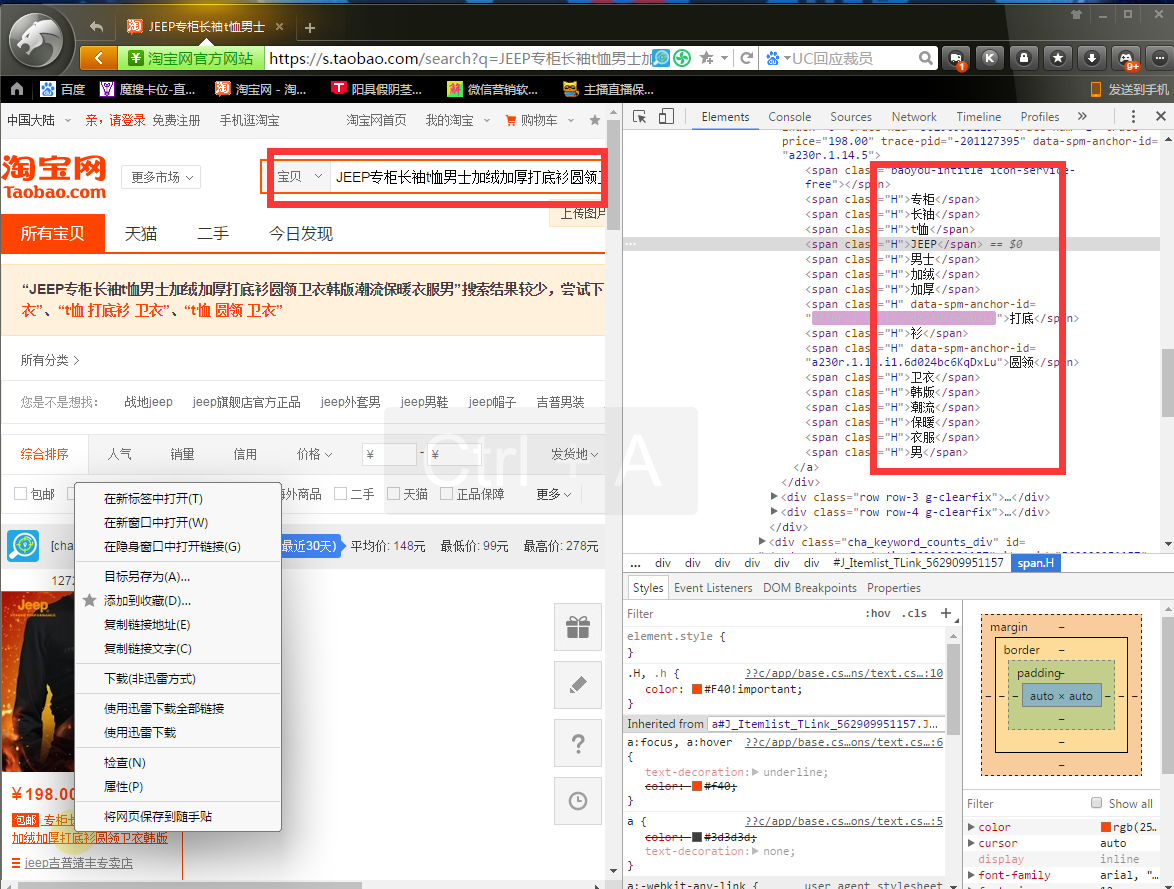Open DevTools customize three-dot menu
Screen dimensions: 1174x889
(1133, 116)
